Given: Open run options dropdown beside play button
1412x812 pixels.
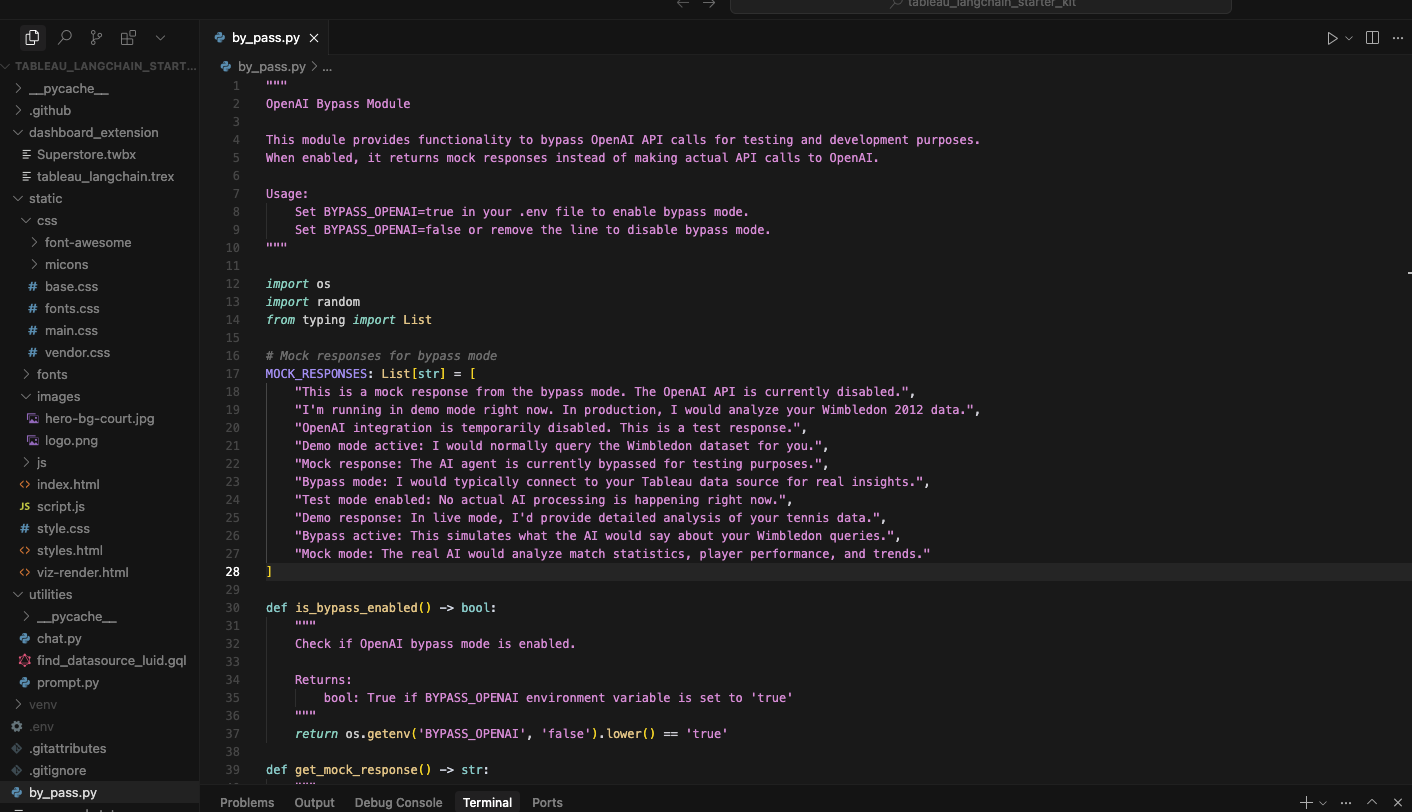Looking at the screenshot, I should coord(1349,38).
